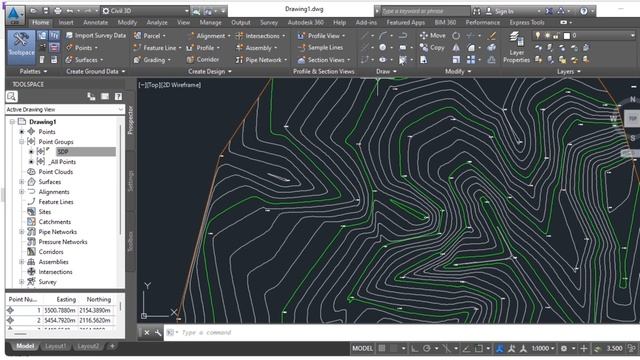Click the Corridor ribbon tool
This screenshot has height=360, width=640.
tap(203, 60)
